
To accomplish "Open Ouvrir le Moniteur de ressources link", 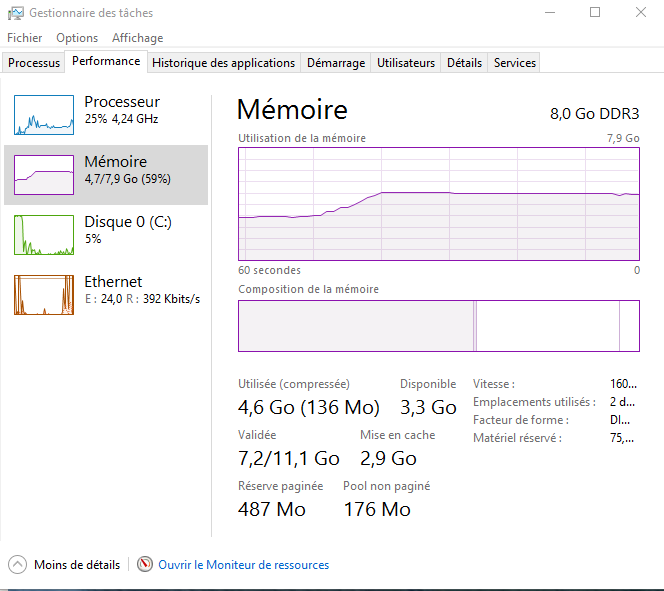I will (x=243, y=564).
